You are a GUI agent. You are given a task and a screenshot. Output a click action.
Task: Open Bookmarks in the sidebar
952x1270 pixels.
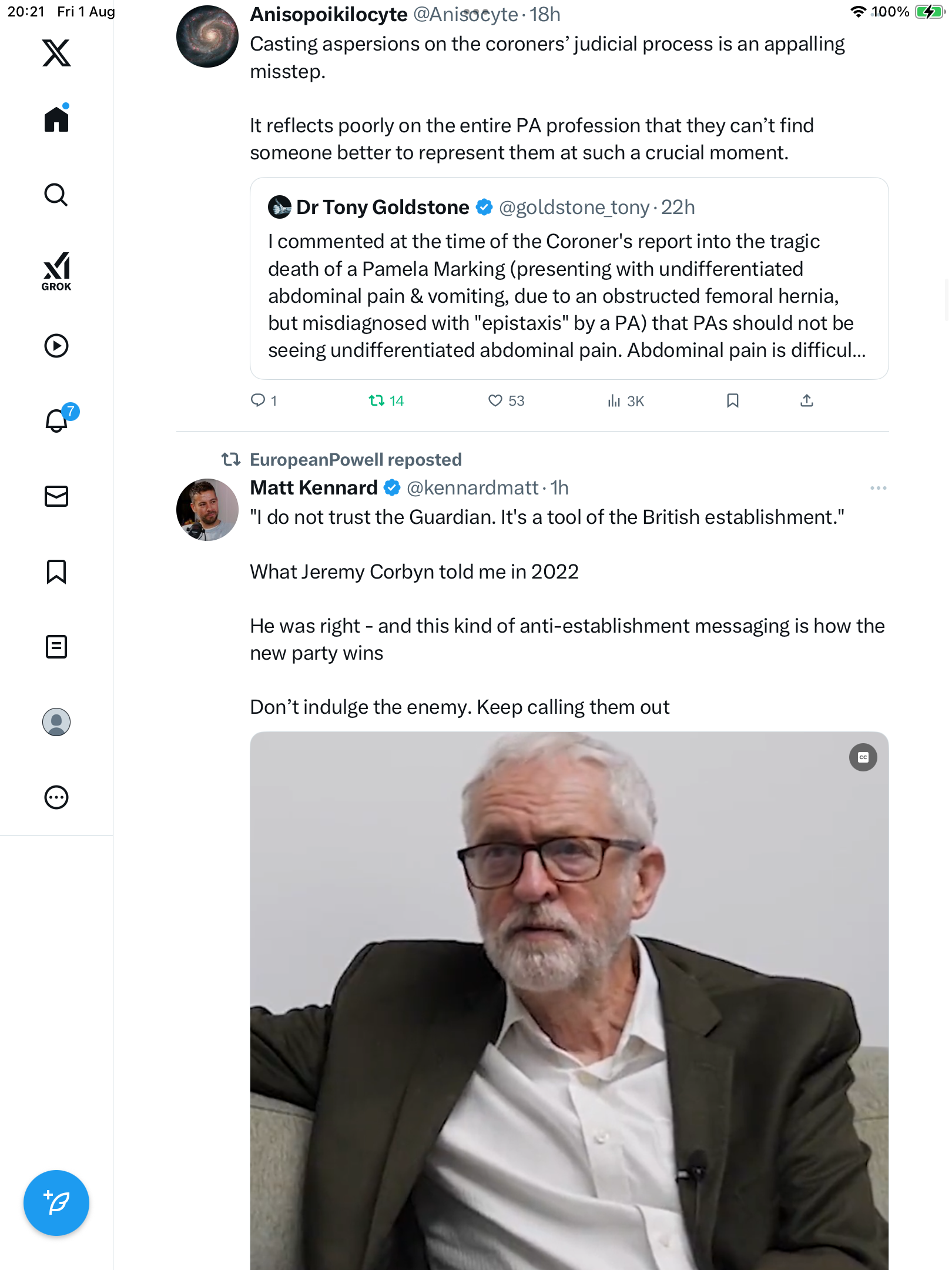tap(56, 571)
